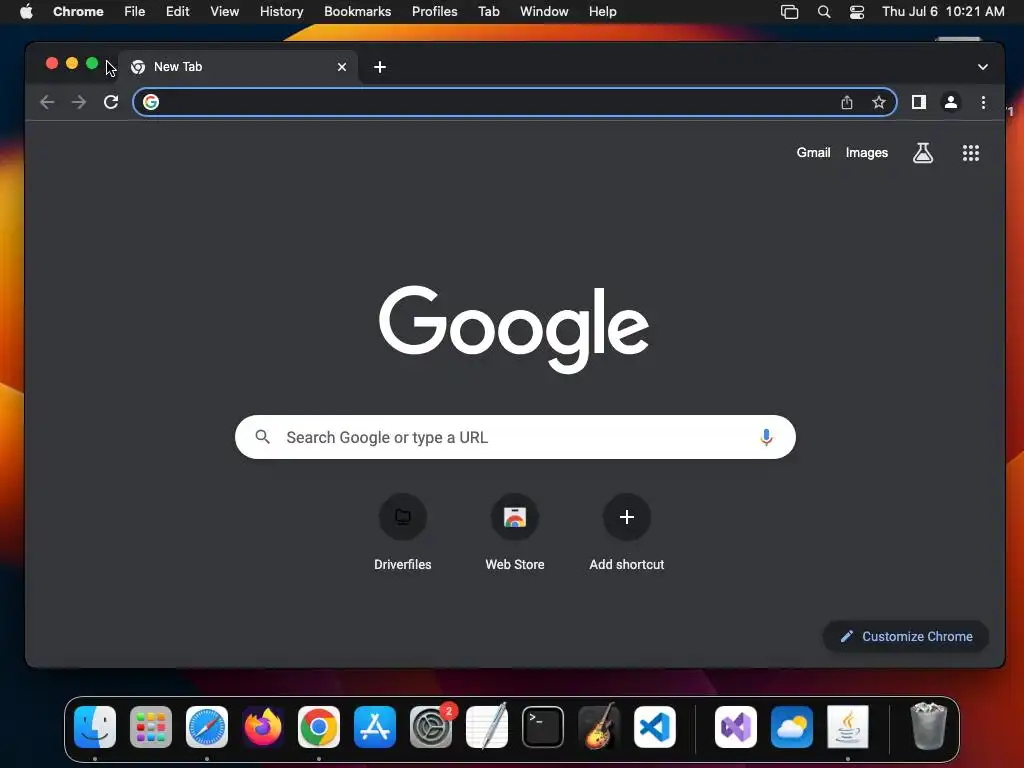1024x768 pixels.
Task: Open the Edit menu
Action: (x=177, y=11)
